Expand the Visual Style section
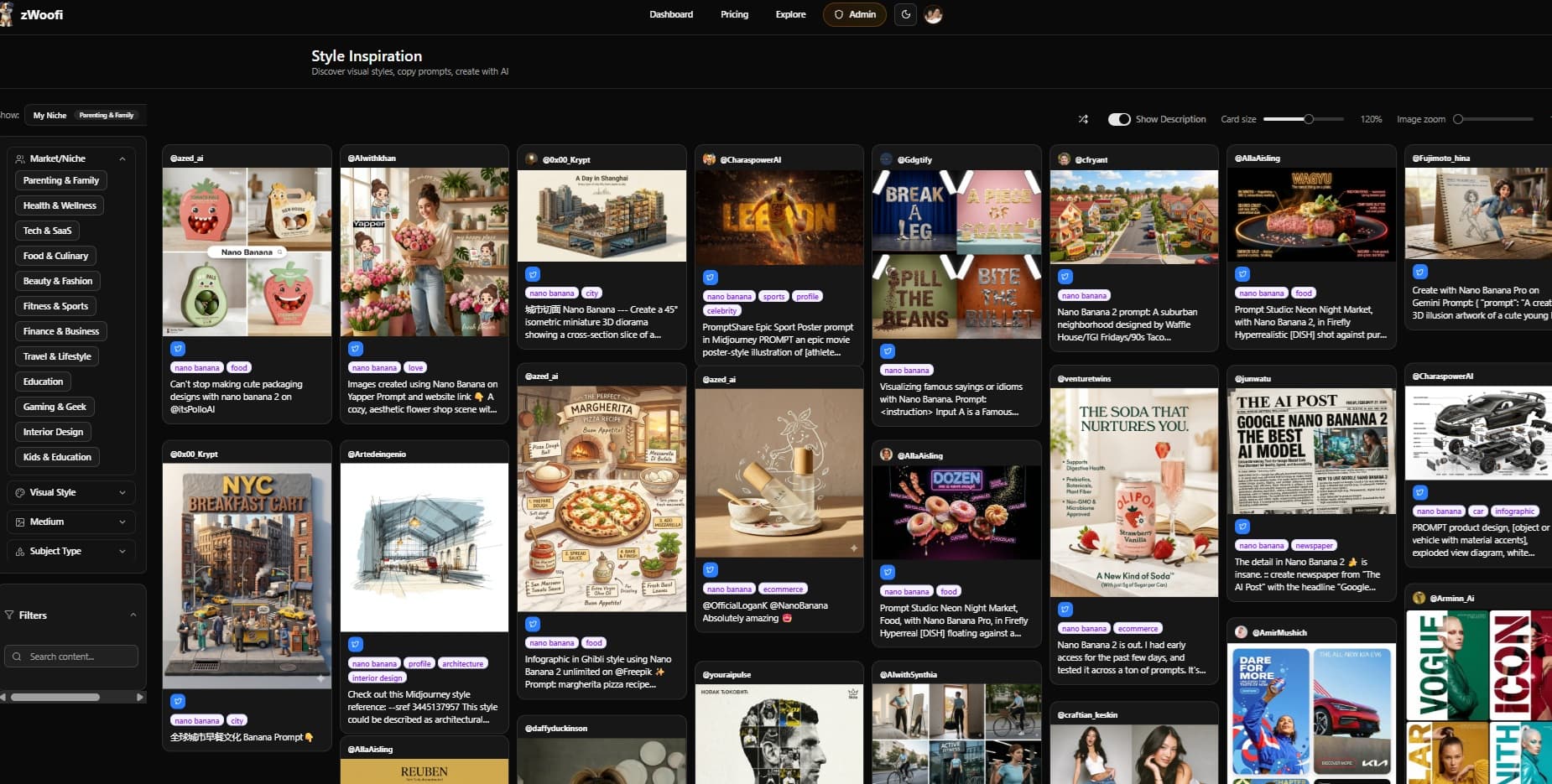Image resolution: width=1552 pixels, height=784 pixels. point(71,492)
